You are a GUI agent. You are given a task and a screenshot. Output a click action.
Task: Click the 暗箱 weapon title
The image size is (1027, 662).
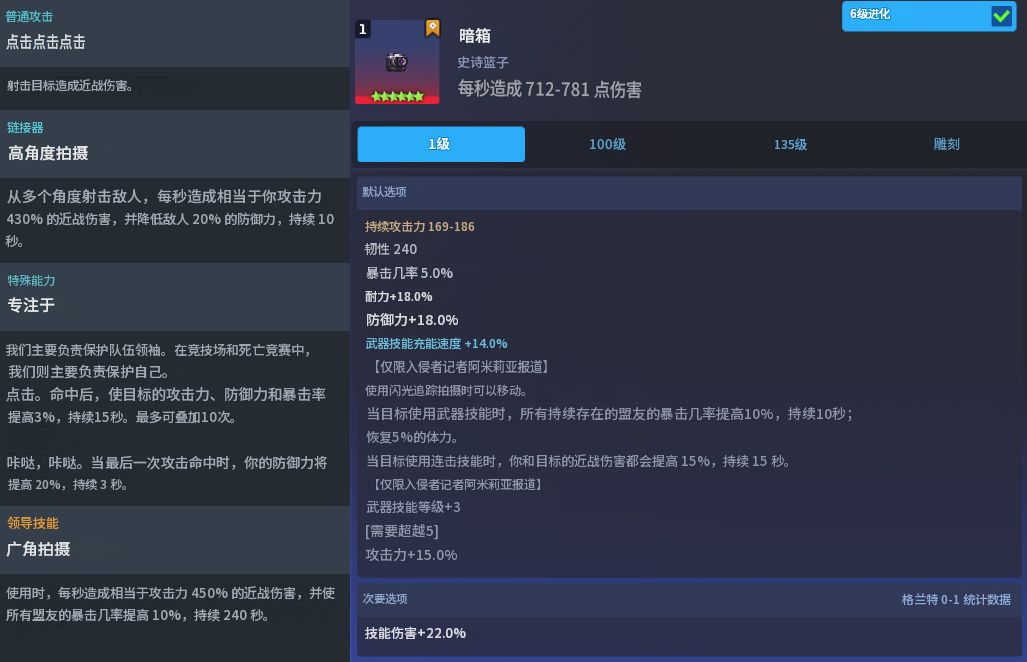(x=474, y=35)
